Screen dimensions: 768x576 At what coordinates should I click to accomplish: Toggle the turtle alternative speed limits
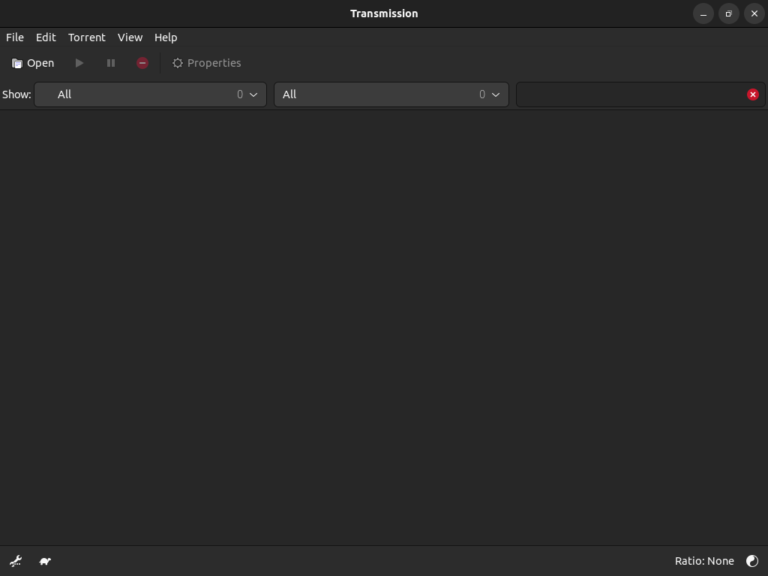pyautogui.click(x=45, y=561)
